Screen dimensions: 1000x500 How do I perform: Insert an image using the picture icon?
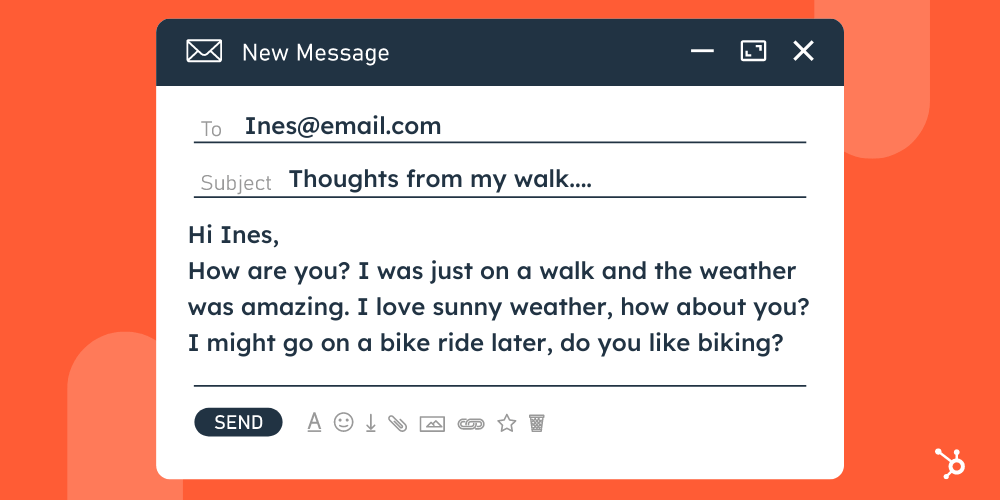432,423
